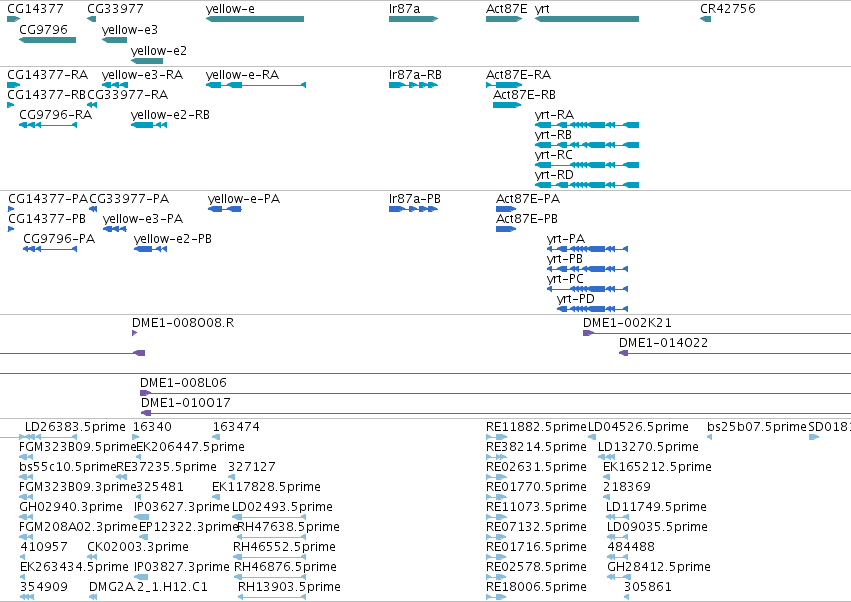Select the long yrt gene bar
Screen dimensions: 851x602
coord(587,19)
